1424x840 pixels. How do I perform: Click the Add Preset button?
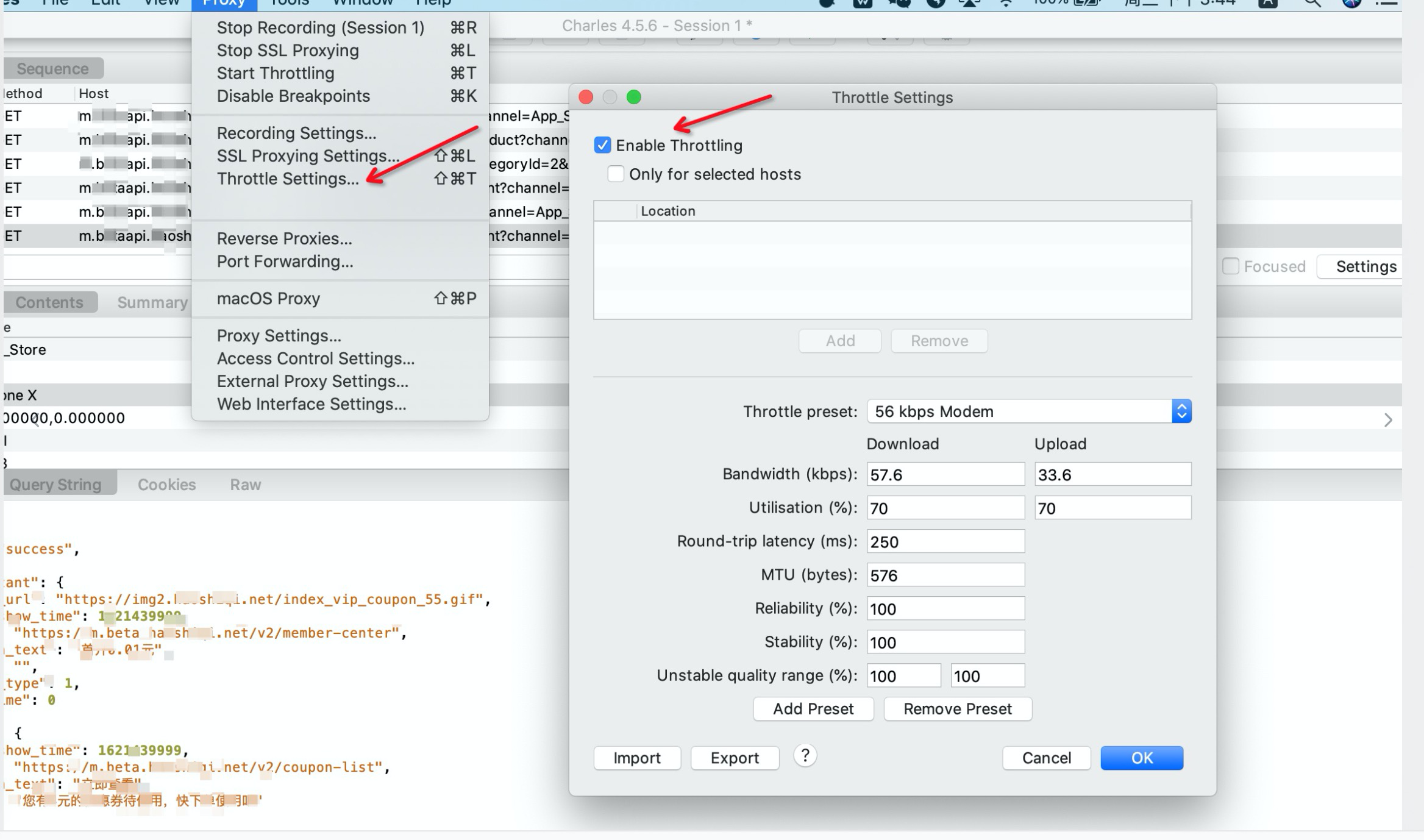tap(813, 709)
